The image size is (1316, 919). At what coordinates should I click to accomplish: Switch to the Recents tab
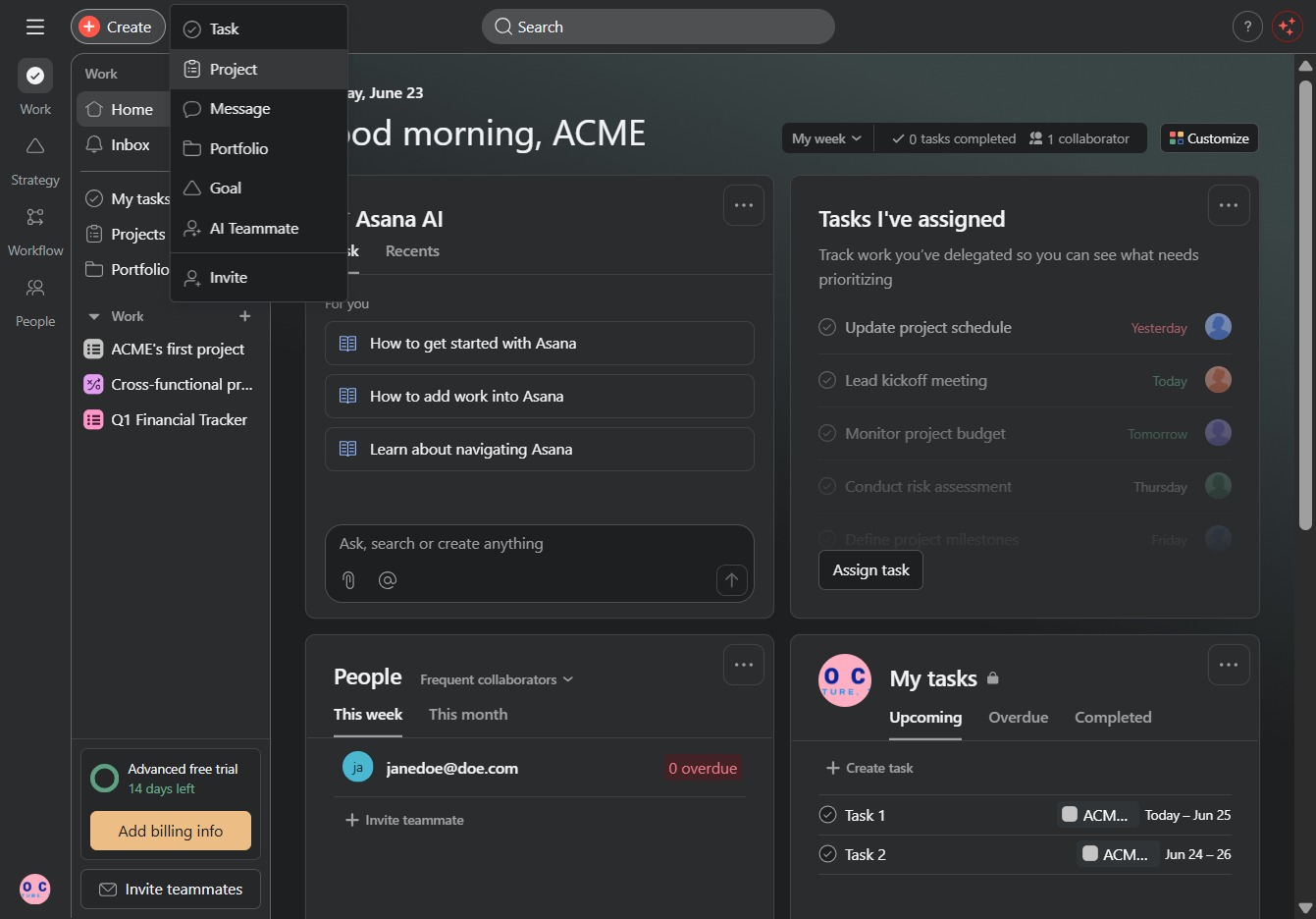[x=412, y=251]
